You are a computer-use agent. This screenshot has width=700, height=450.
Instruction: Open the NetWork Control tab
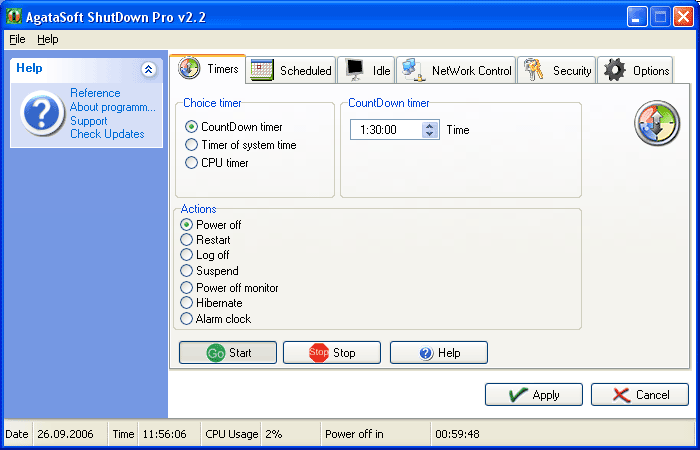(x=456, y=70)
